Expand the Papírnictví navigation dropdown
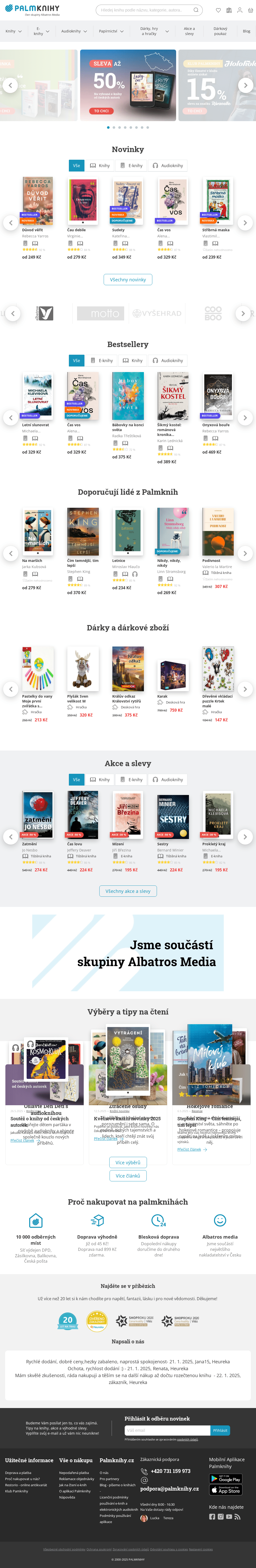Viewport: 256px width, 1568px height. point(111,31)
